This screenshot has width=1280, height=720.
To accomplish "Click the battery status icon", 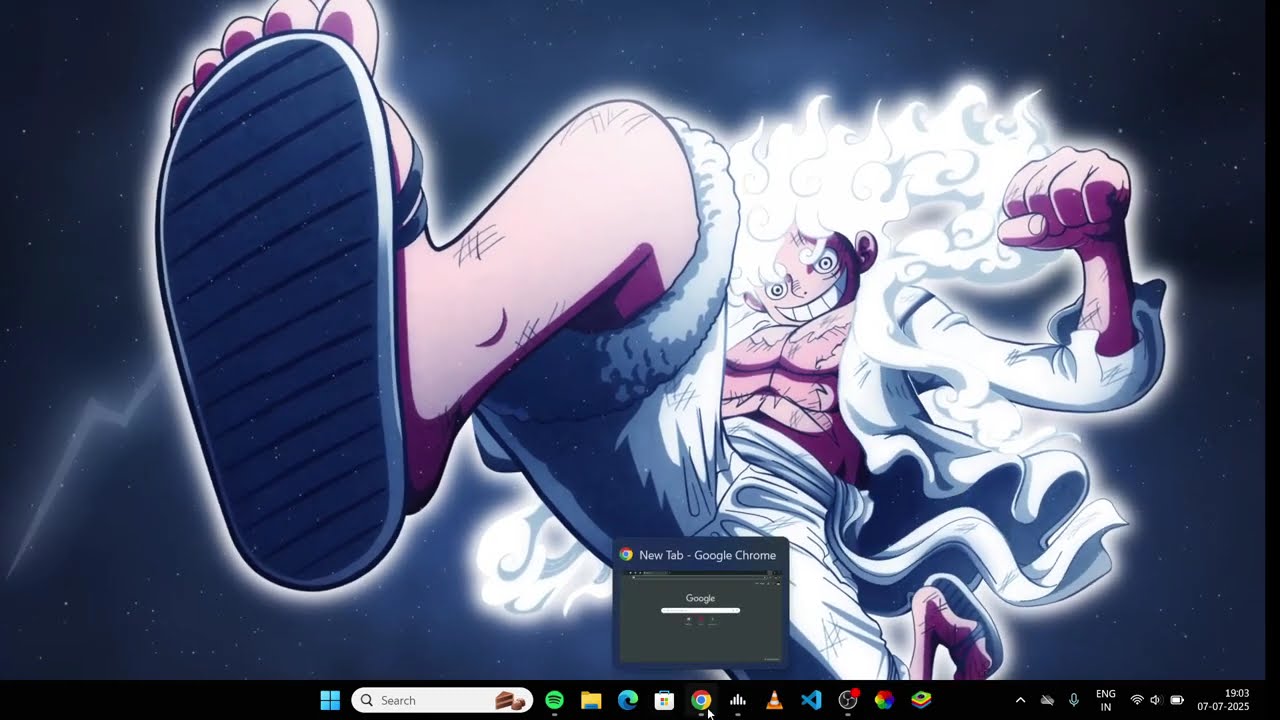I will (1177, 700).
